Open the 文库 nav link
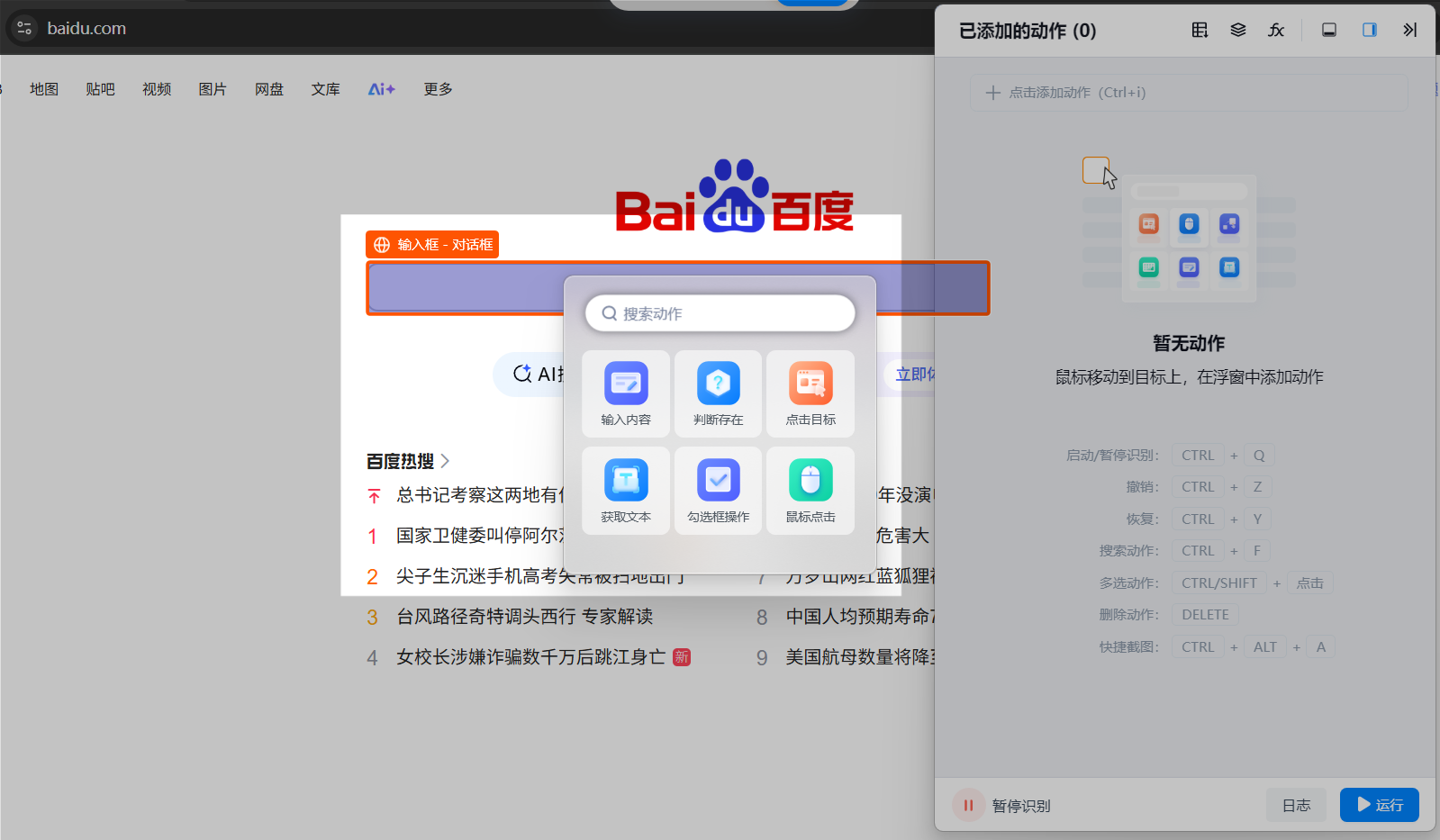Image resolution: width=1440 pixels, height=840 pixels. pyautogui.click(x=325, y=89)
